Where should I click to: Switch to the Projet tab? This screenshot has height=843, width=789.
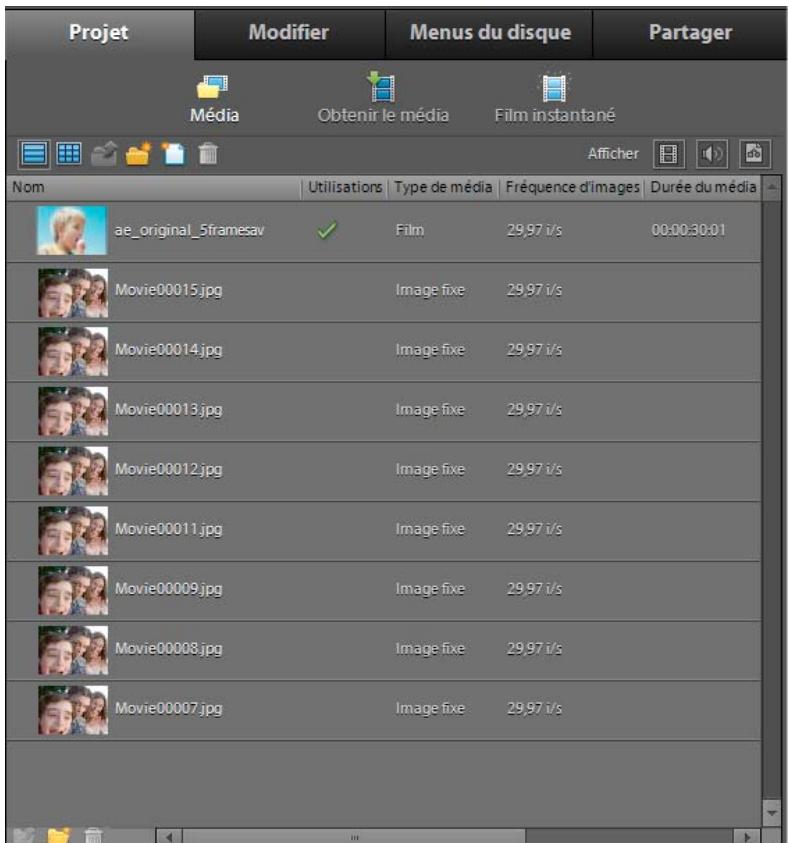click(x=99, y=33)
